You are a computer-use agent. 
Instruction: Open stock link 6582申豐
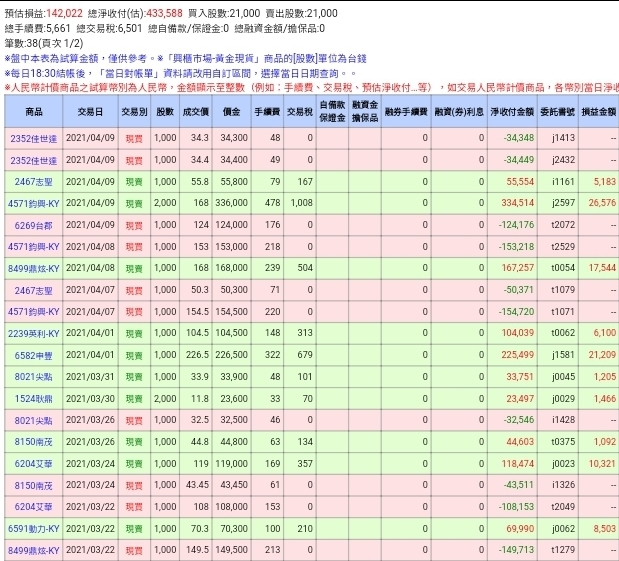pos(34,355)
